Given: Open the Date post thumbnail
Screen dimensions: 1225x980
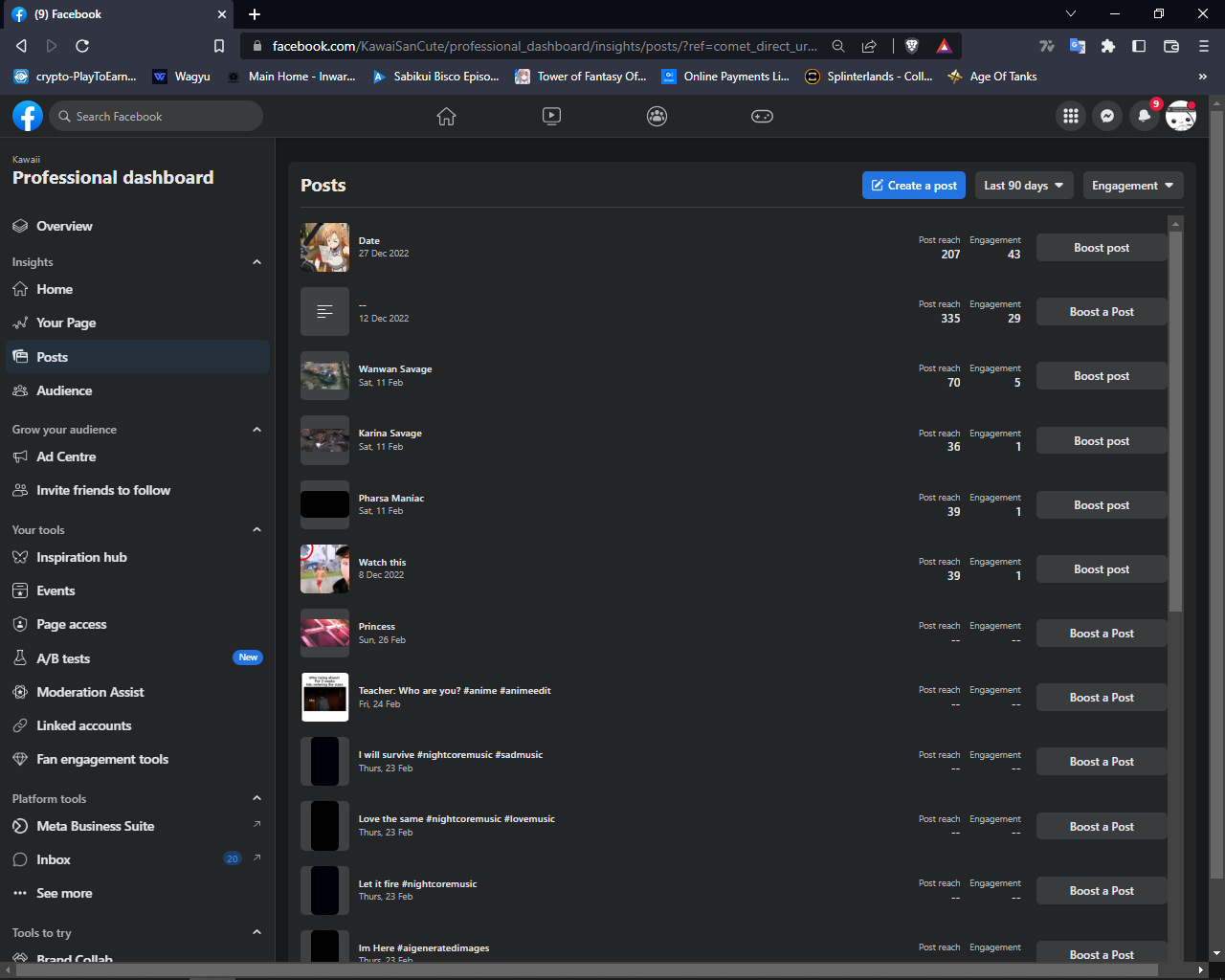Looking at the screenshot, I should click(x=324, y=248).
